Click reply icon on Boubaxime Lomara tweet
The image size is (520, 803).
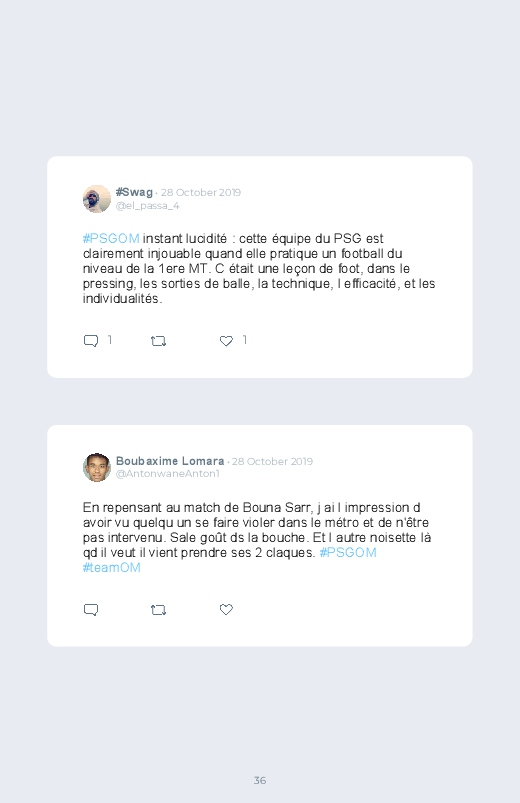click(91, 610)
